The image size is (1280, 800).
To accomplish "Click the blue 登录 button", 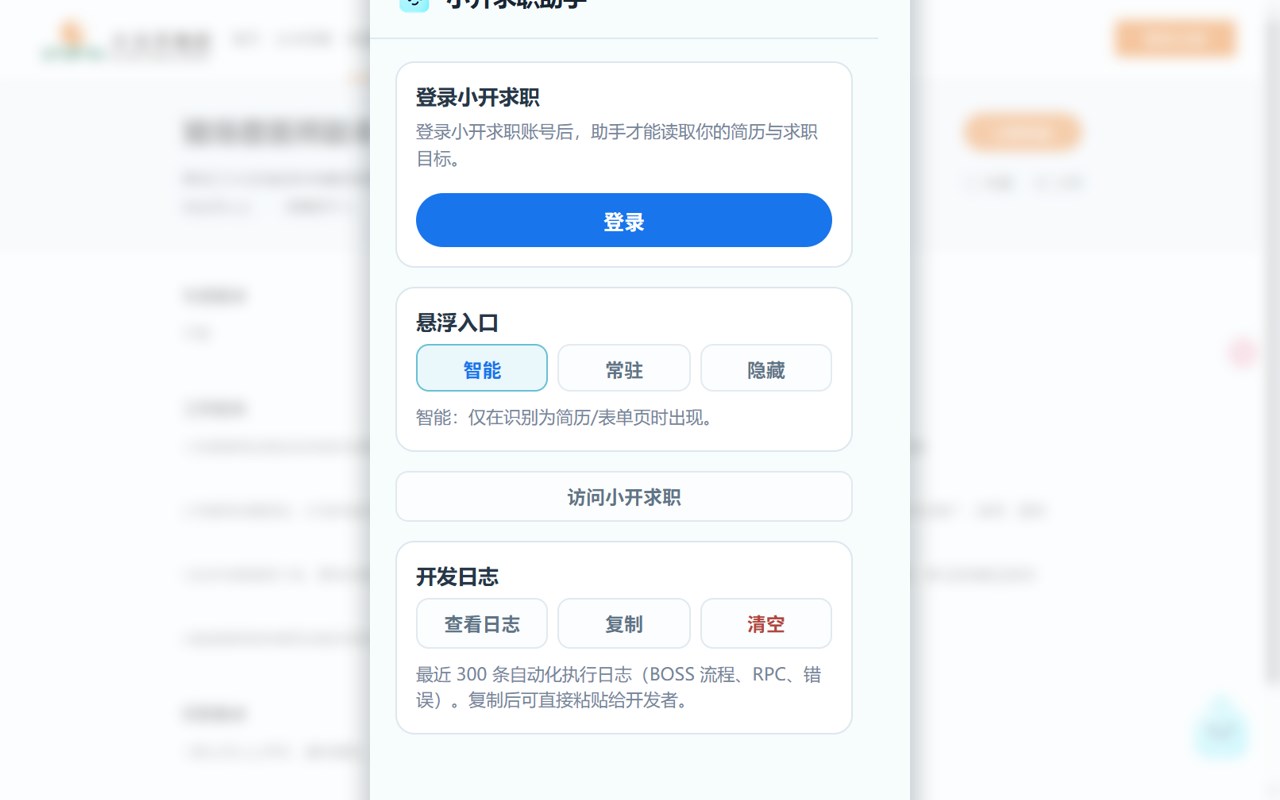I will (x=624, y=220).
